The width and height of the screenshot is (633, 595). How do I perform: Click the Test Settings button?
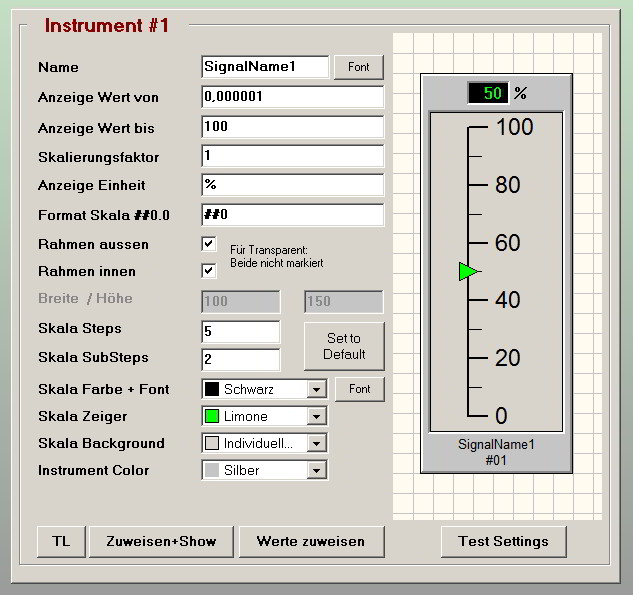tap(503, 541)
